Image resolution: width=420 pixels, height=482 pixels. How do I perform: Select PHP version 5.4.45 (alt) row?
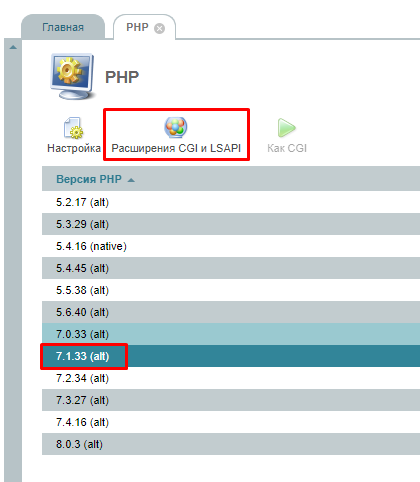pyautogui.click(x=231, y=268)
